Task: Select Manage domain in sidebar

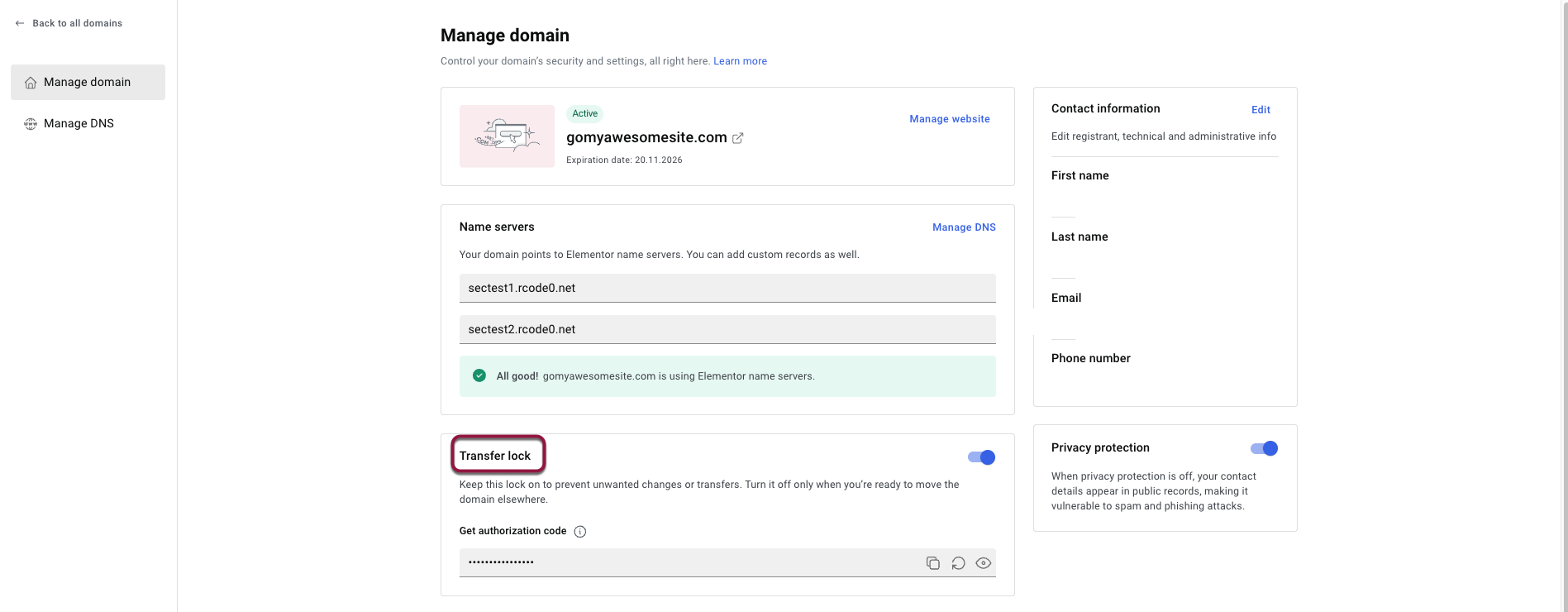Action: pyautogui.click(x=88, y=82)
